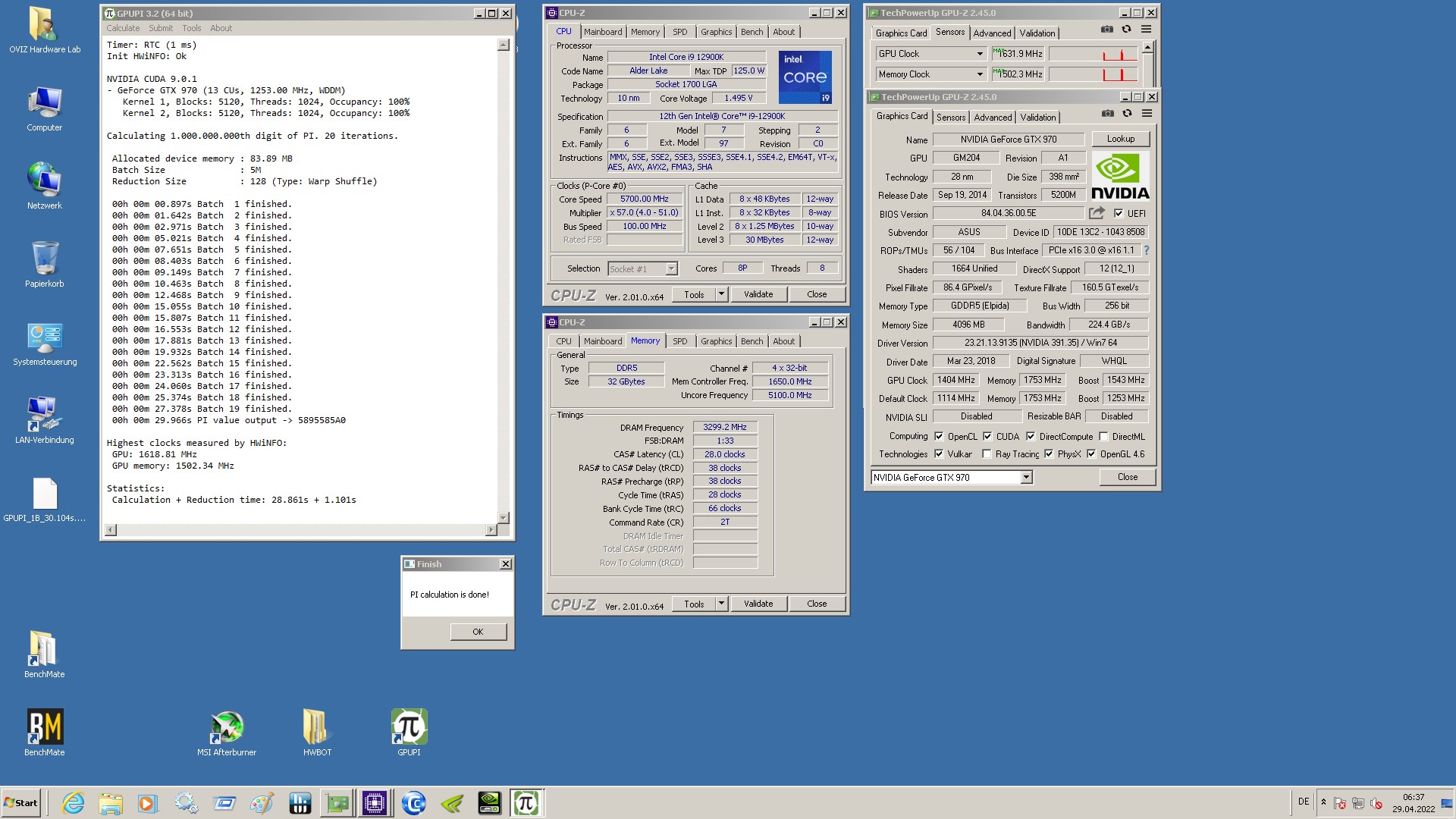
Task: Open GPU Clock sensor dropdown
Action: tap(980, 54)
